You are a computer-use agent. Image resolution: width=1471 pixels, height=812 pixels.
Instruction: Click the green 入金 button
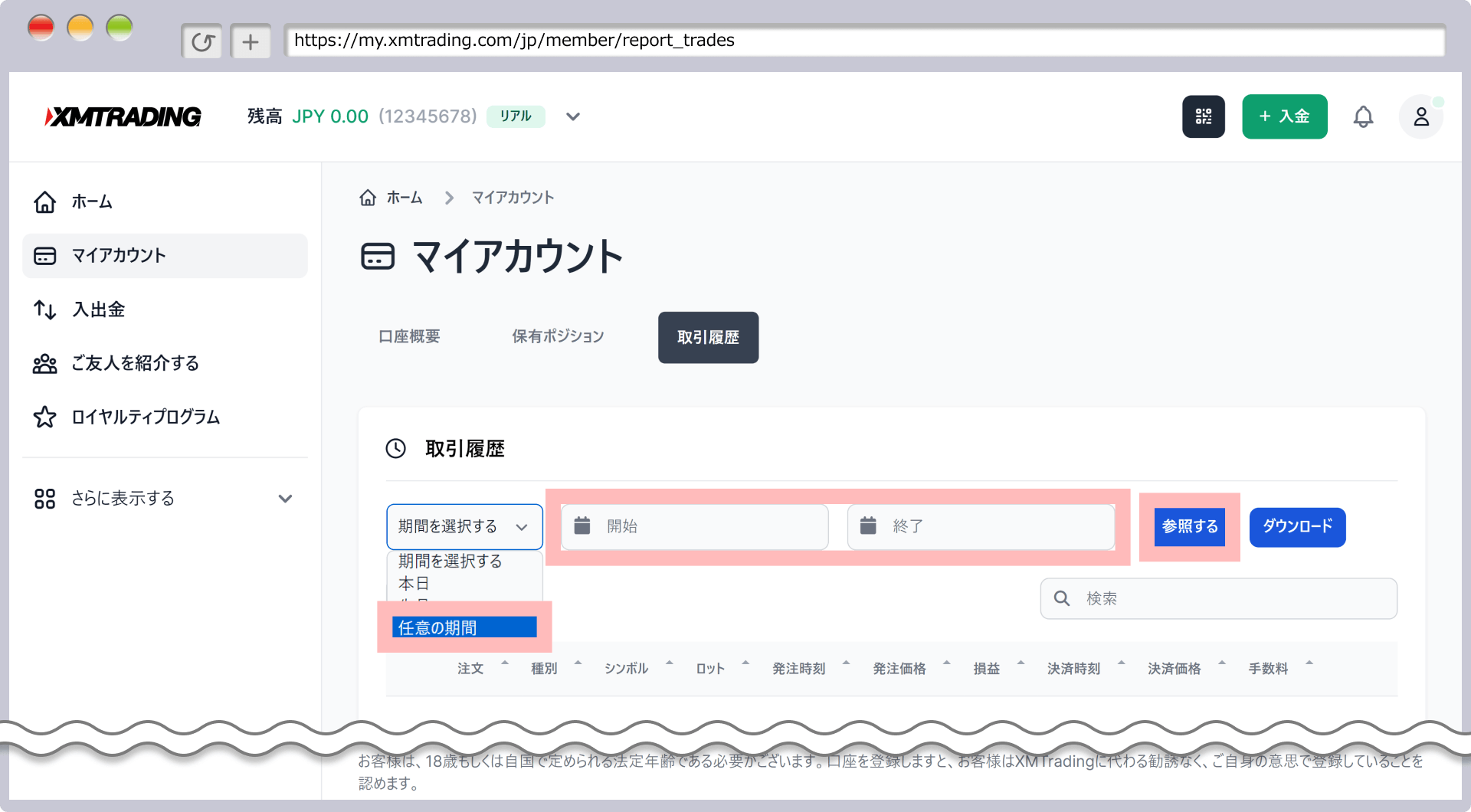pyautogui.click(x=1285, y=116)
